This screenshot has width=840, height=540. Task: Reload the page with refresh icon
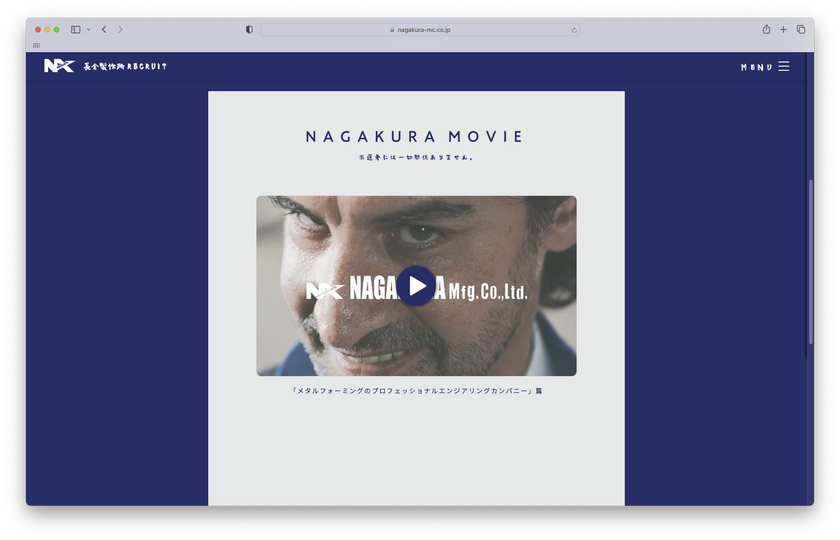tap(574, 30)
